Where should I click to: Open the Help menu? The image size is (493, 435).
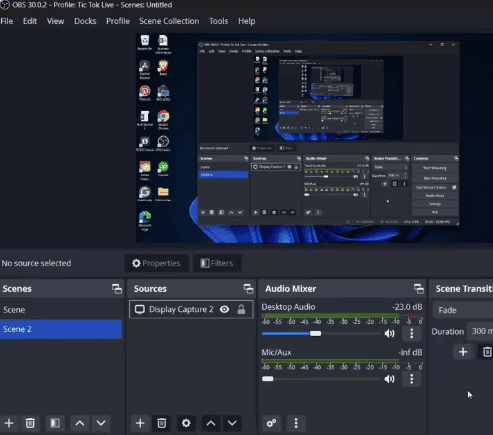pyautogui.click(x=247, y=21)
